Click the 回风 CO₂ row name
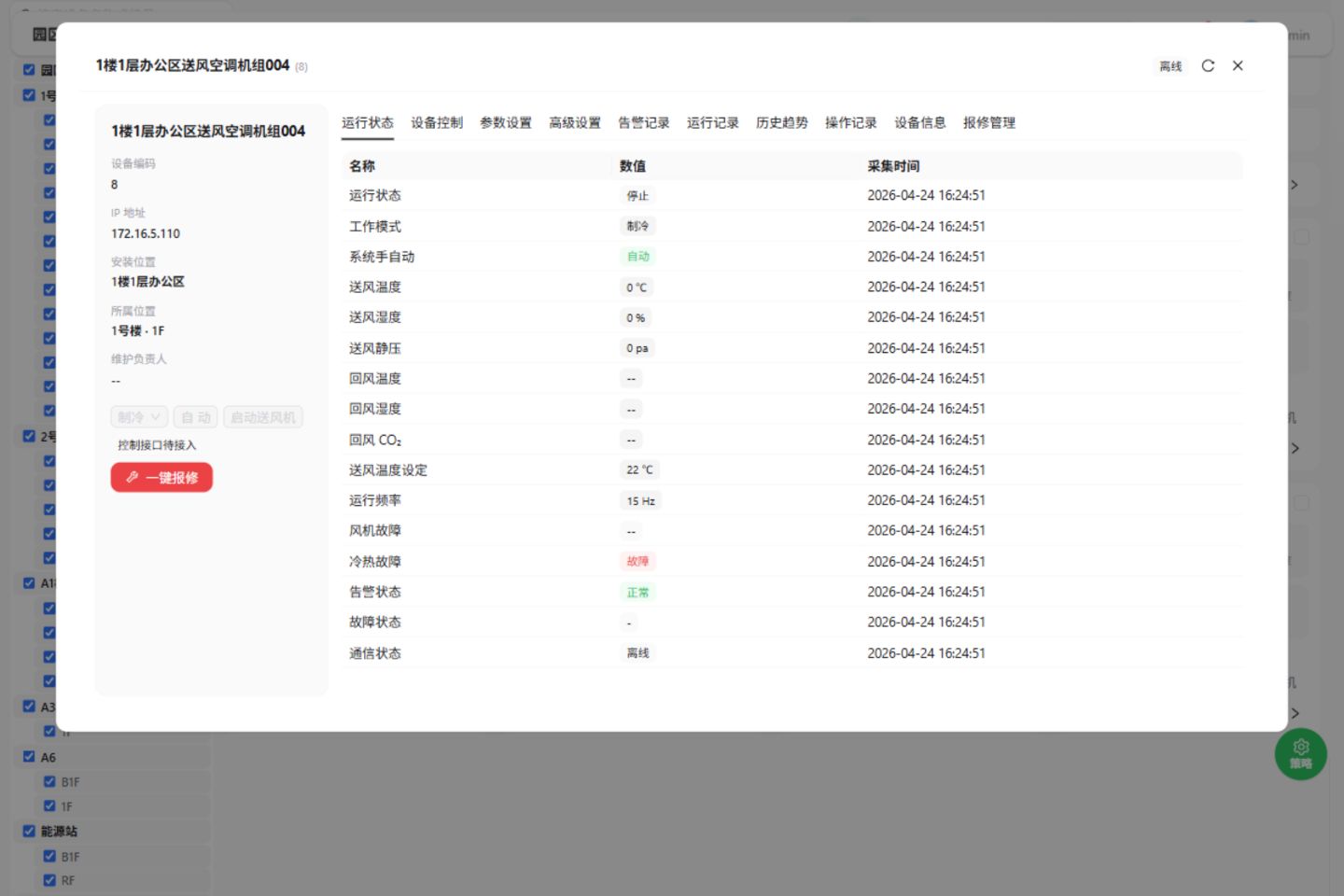1344x896 pixels. (375, 440)
